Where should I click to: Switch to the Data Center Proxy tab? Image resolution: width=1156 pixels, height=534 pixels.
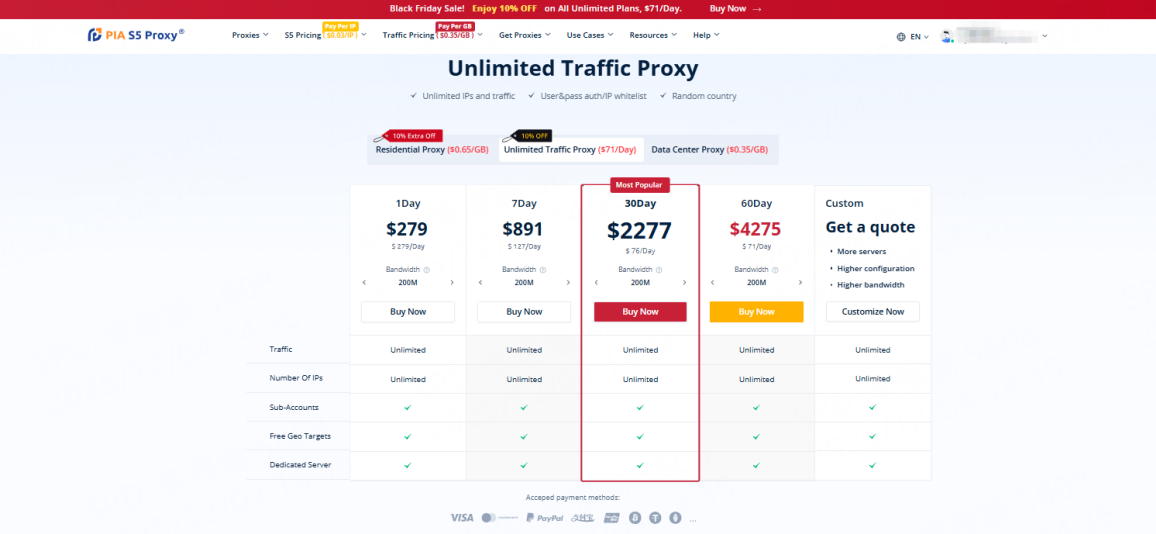coord(709,150)
